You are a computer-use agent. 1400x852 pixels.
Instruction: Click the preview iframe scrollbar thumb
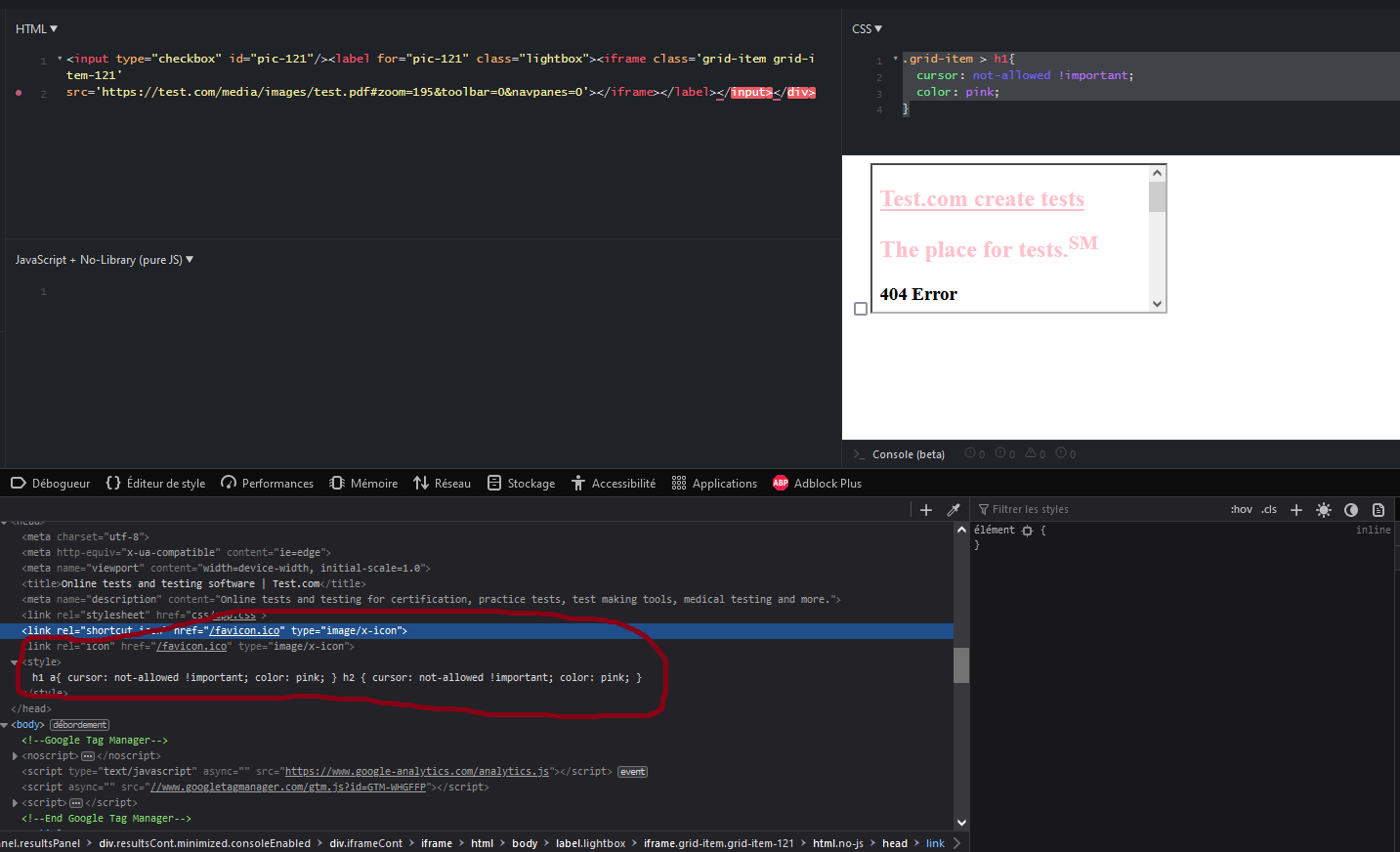[x=1157, y=196]
